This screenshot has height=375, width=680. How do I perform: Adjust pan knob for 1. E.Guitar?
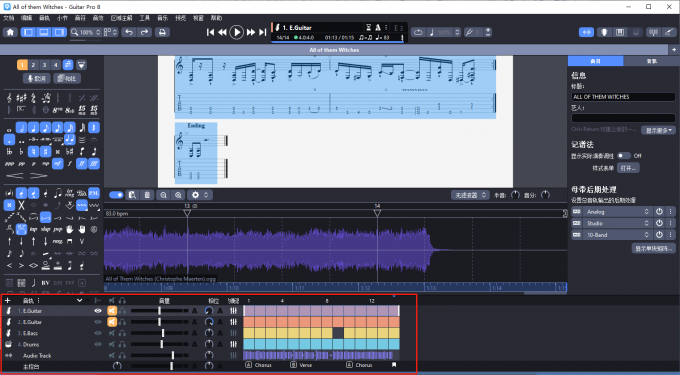[209, 310]
